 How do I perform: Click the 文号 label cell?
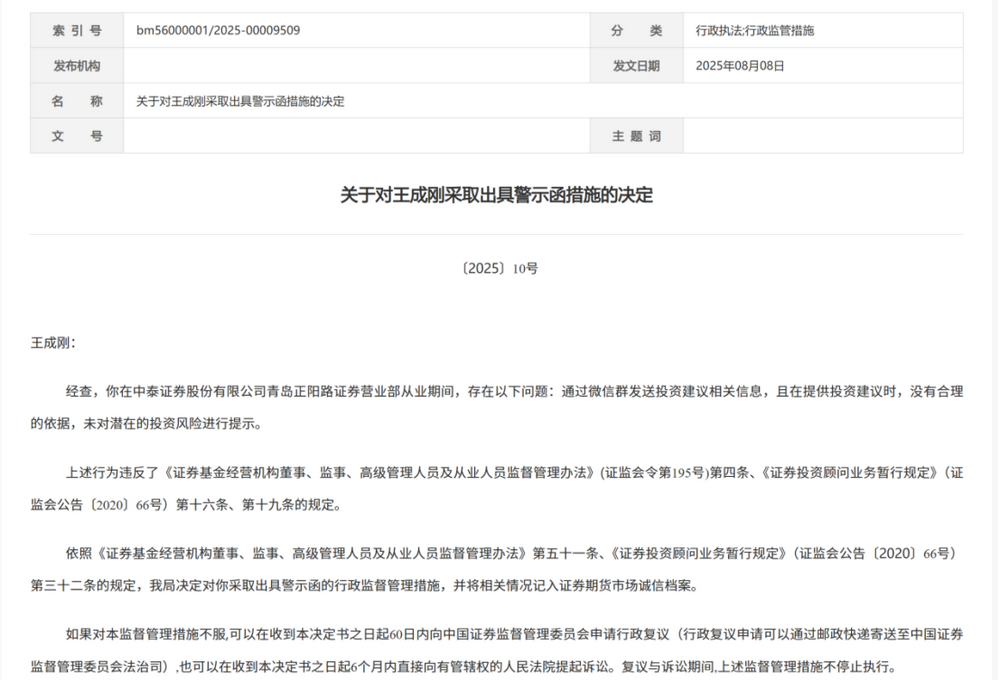pyautogui.click(x=77, y=135)
